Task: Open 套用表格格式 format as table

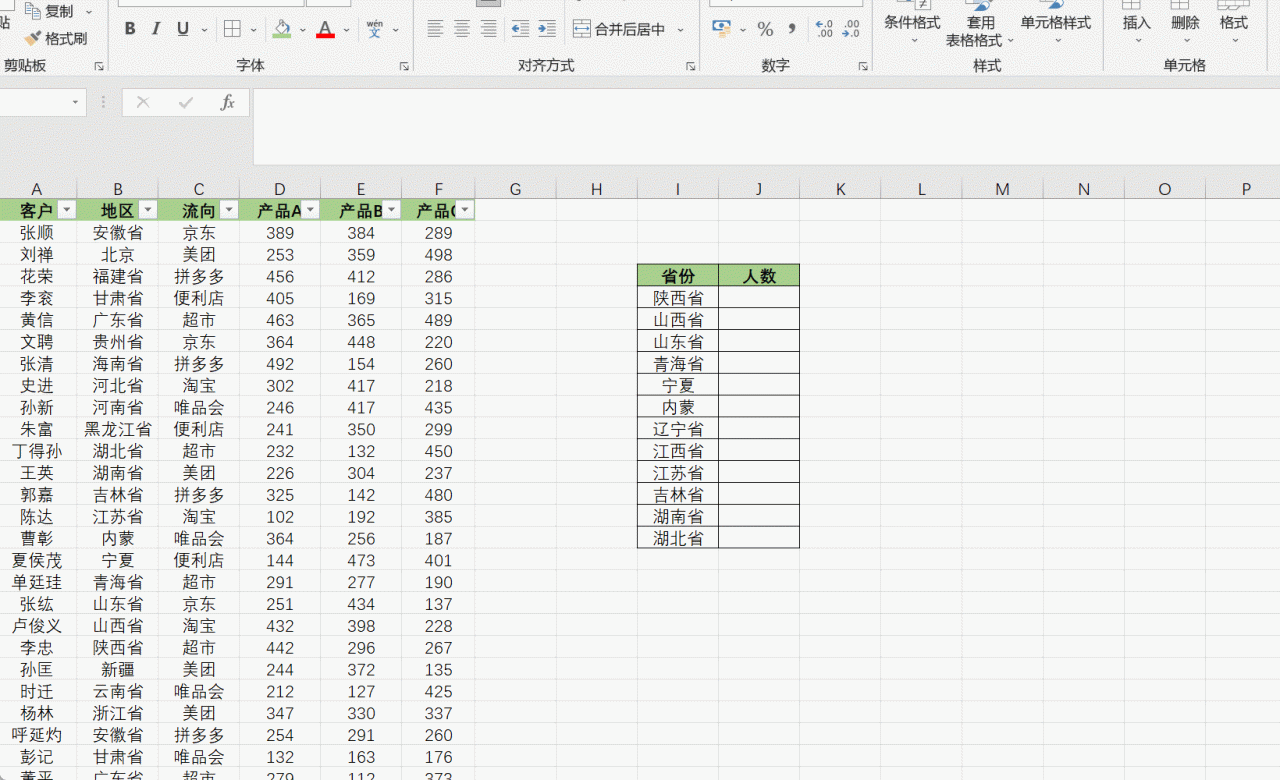Action: (x=980, y=24)
